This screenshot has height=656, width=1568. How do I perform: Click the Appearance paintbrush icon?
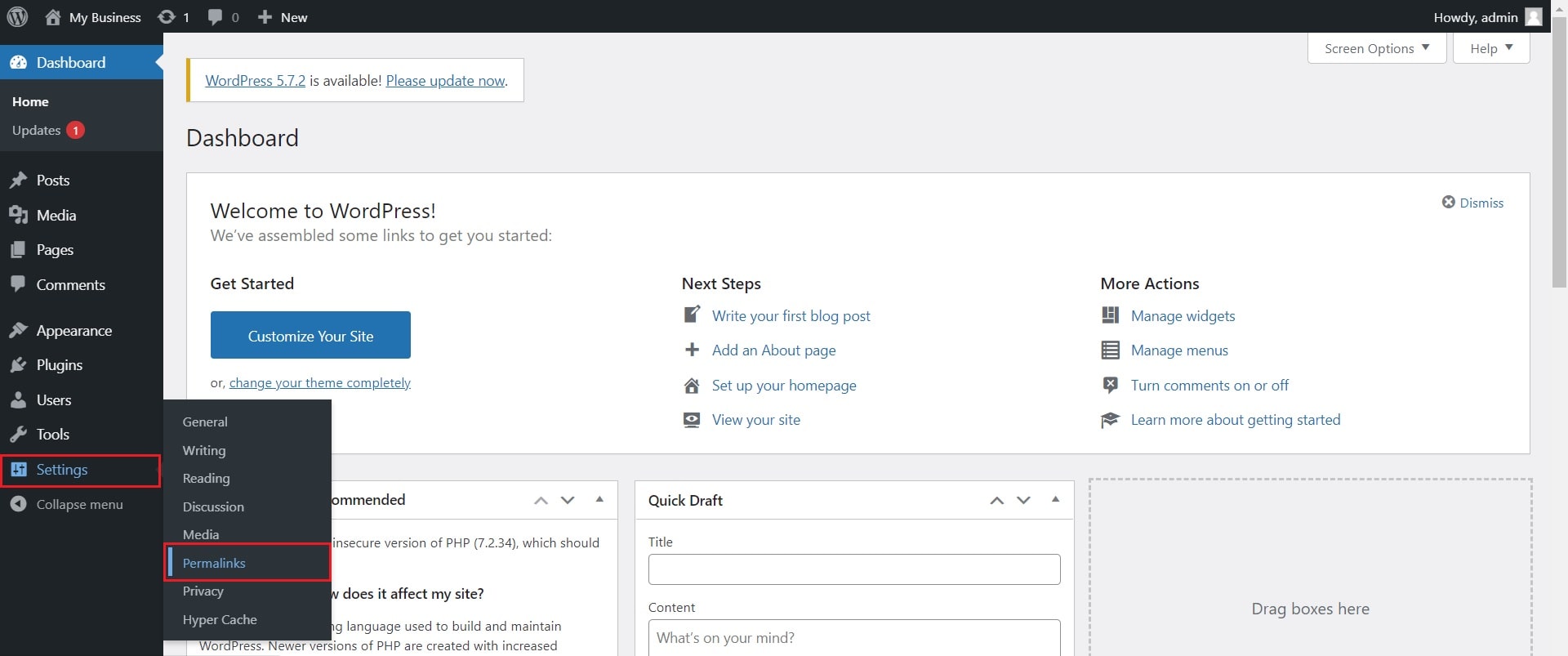click(18, 330)
